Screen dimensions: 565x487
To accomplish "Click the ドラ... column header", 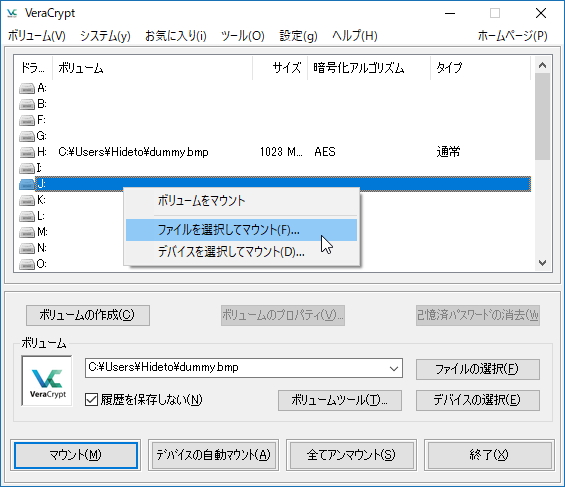I will pos(33,68).
